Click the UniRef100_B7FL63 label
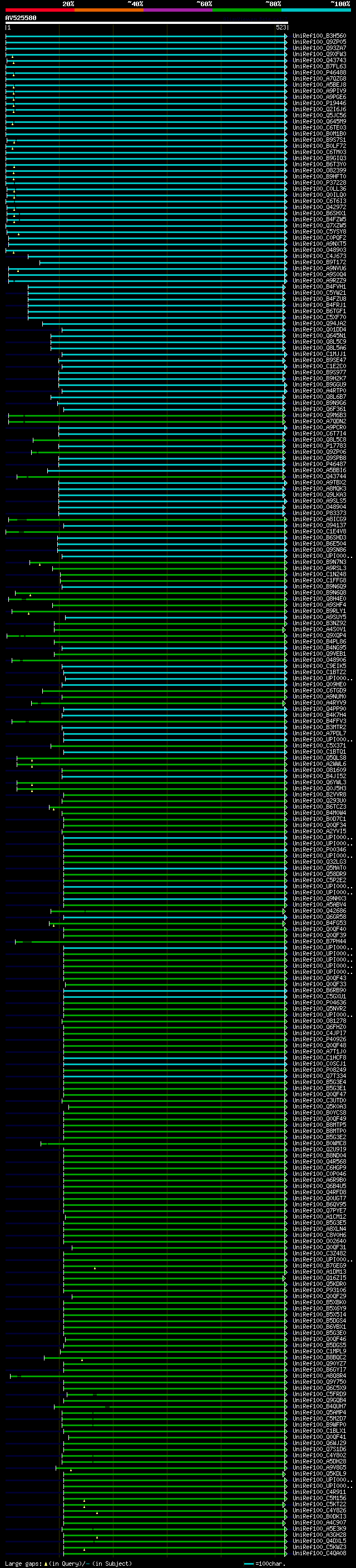The height and width of the screenshot is (1568, 356). pyautogui.click(x=319, y=66)
